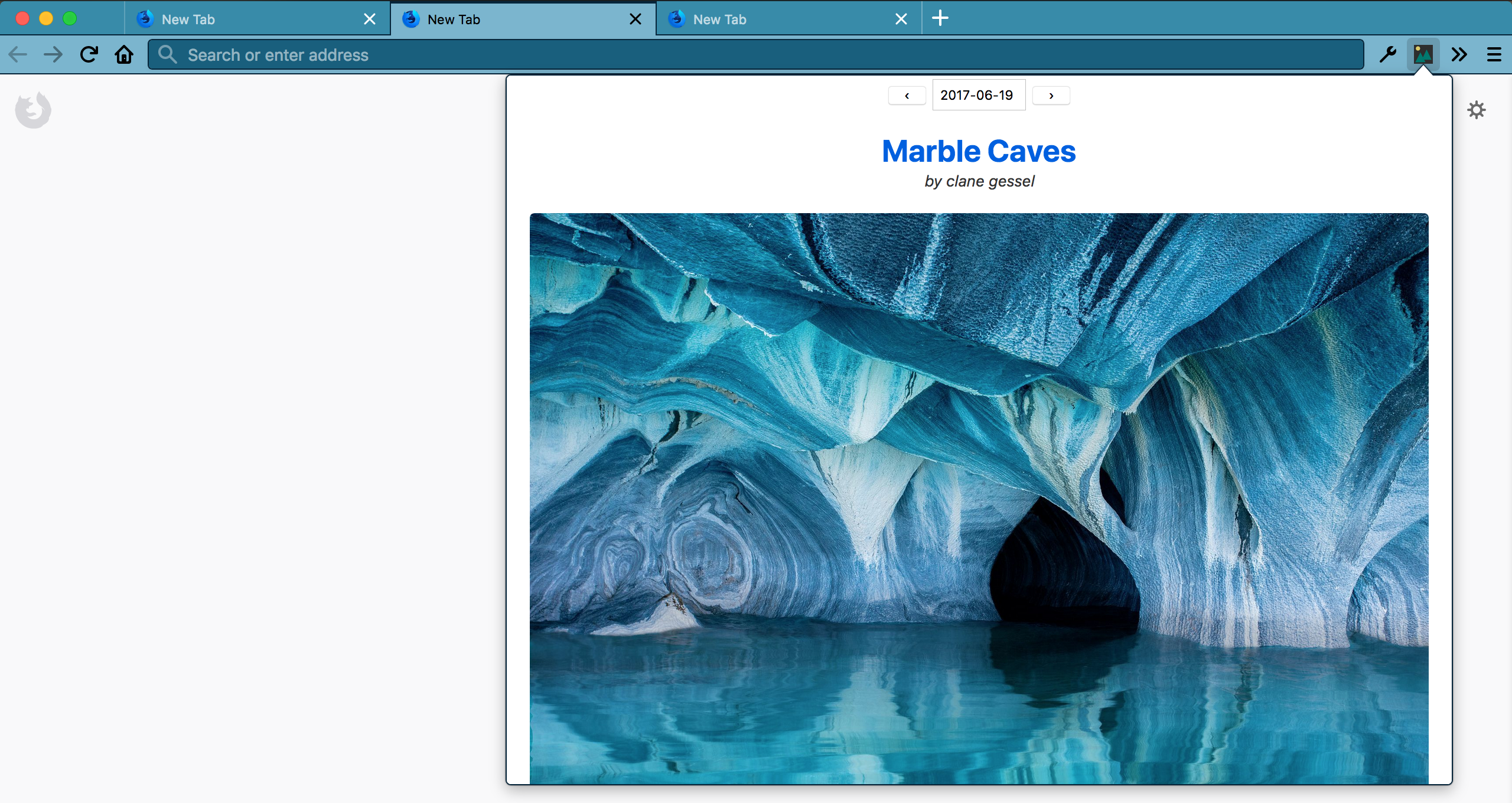1512x803 pixels.
Task: Toggle the picture extension toolbar icon
Action: coord(1423,55)
